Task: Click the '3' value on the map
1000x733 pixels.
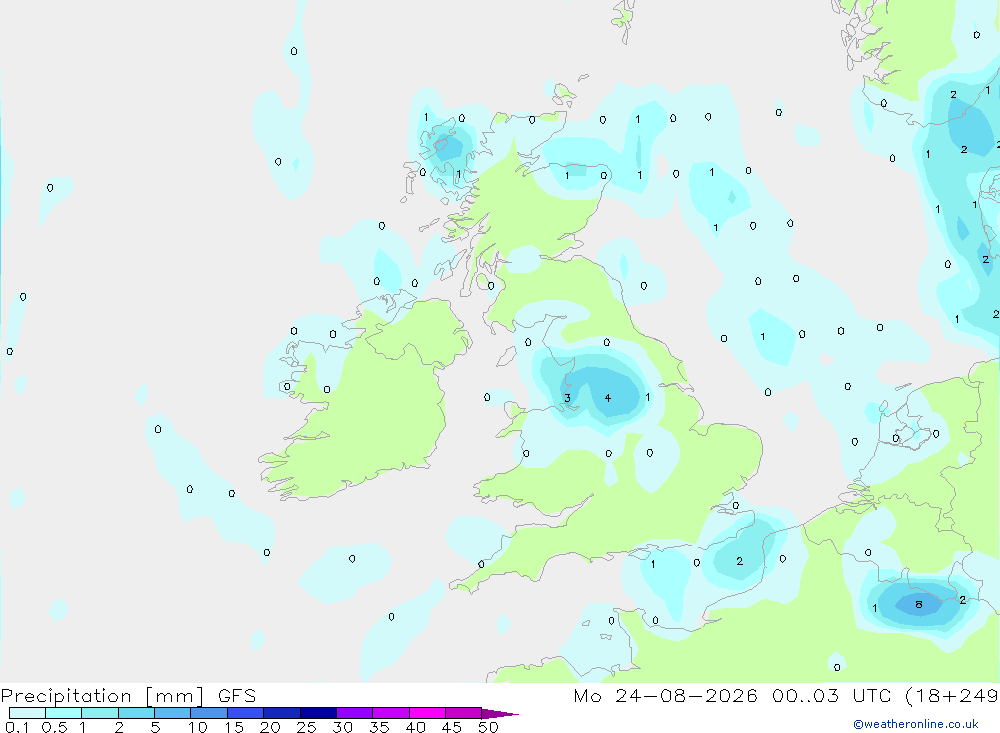Action: [x=567, y=398]
